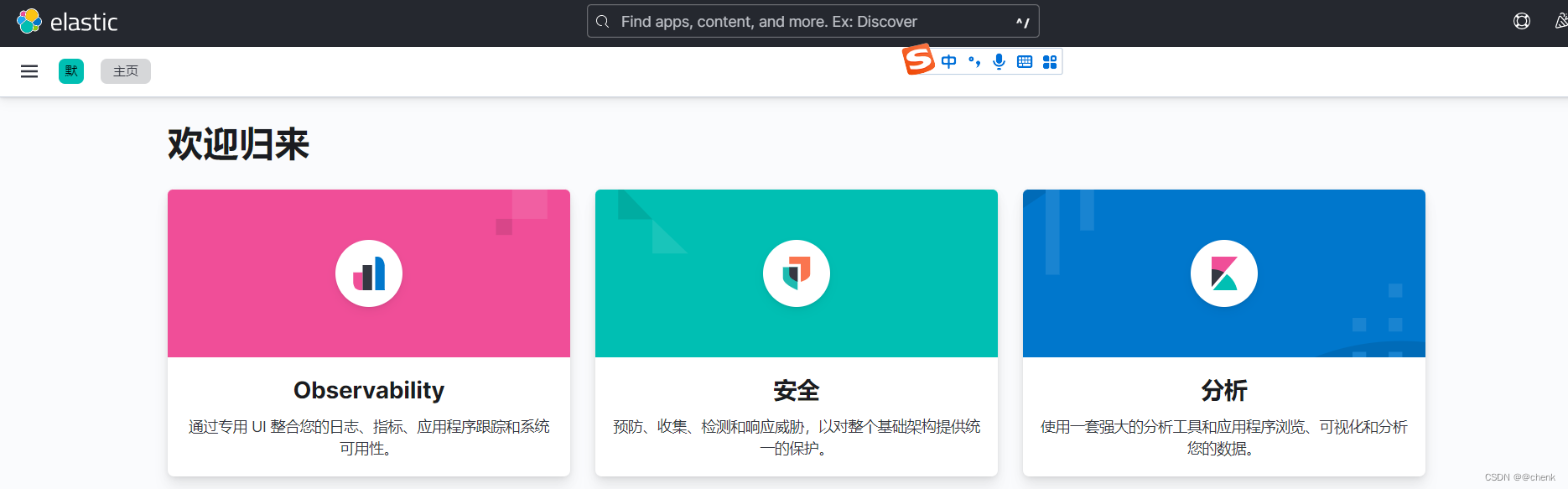Toggle Chinese/English mode with the 中 icon
1568x489 pixels.
948,61
